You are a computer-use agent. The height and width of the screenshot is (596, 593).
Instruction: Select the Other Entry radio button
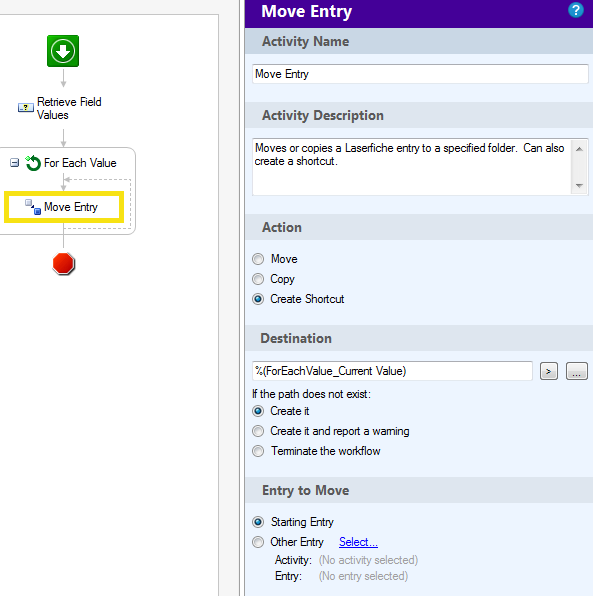coord(258,542)
